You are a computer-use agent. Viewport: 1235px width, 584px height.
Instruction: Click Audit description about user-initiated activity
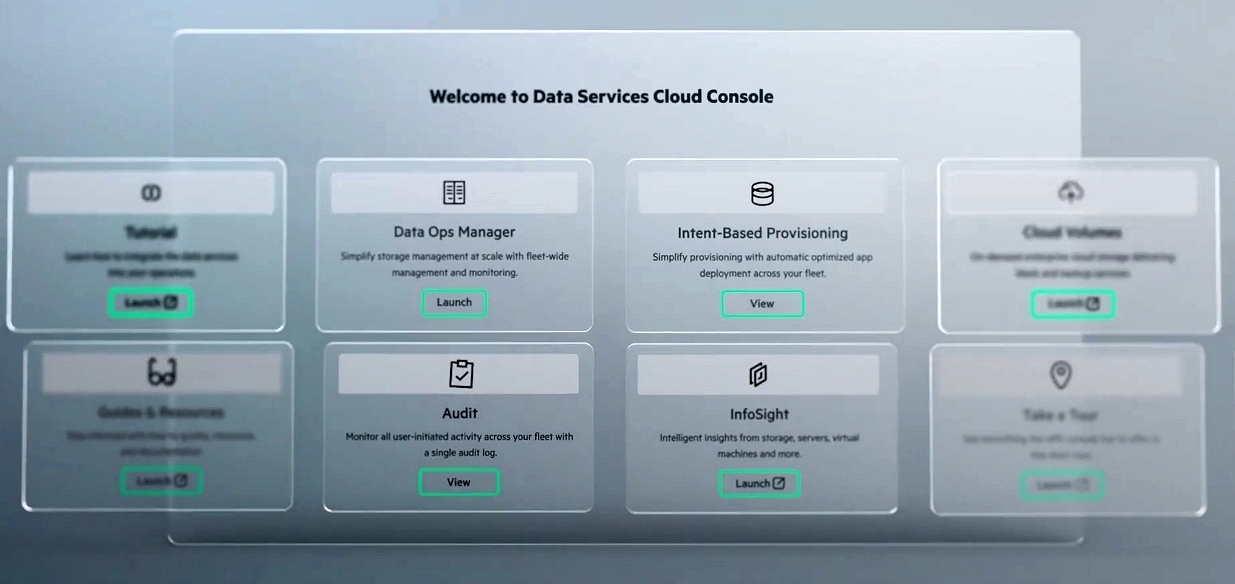(x=459, y=444)
